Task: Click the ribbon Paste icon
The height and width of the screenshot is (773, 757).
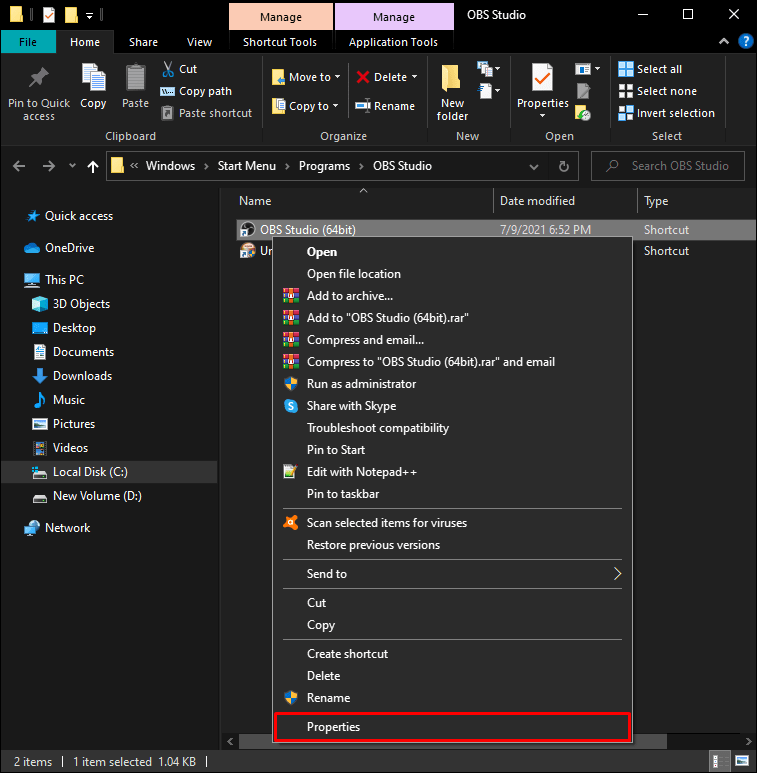Action: (x=135, y=78)
